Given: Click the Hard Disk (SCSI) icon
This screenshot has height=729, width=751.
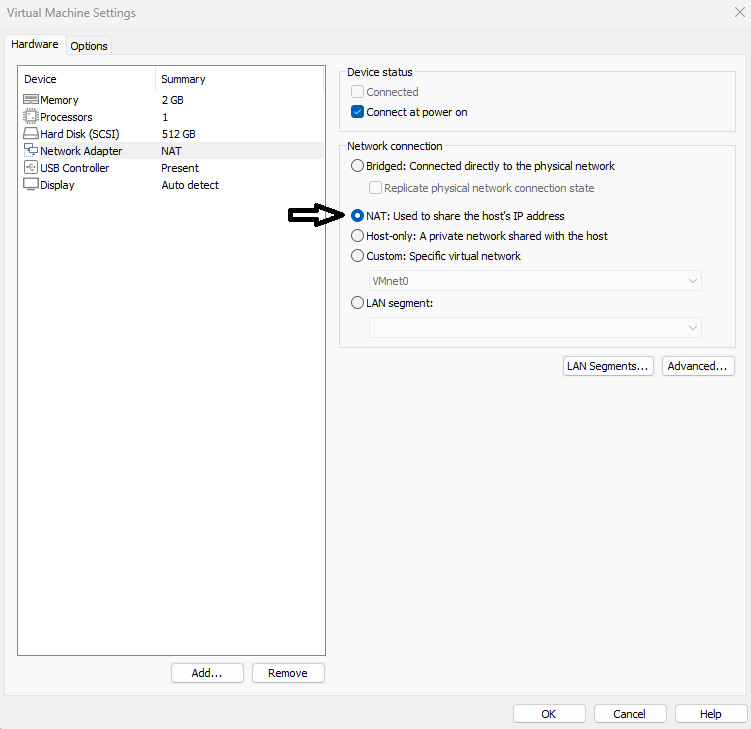Looking at the screenshot, I should (x=31, y=134).
